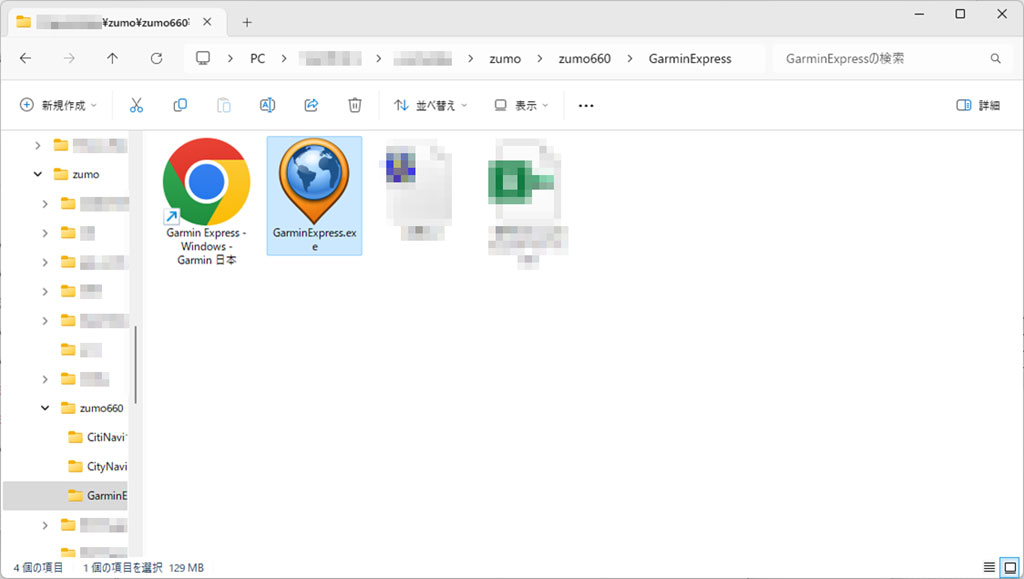Select the blurred third file icon

click(x=418, y=189)
